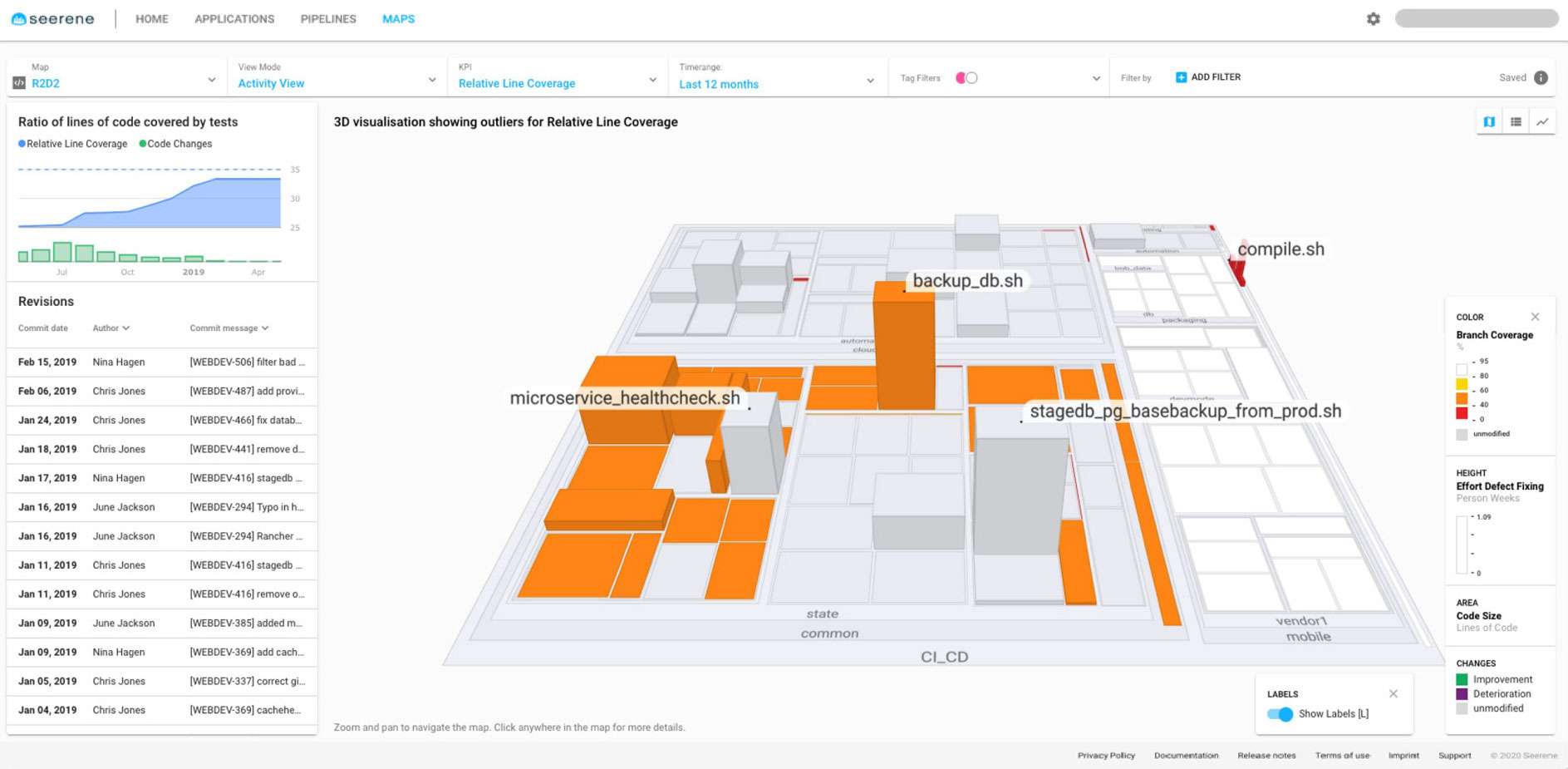Click the green Improvement swatch
Image resolution: width=1568 pixels, height=769 pixels.
pos(1462,680)
